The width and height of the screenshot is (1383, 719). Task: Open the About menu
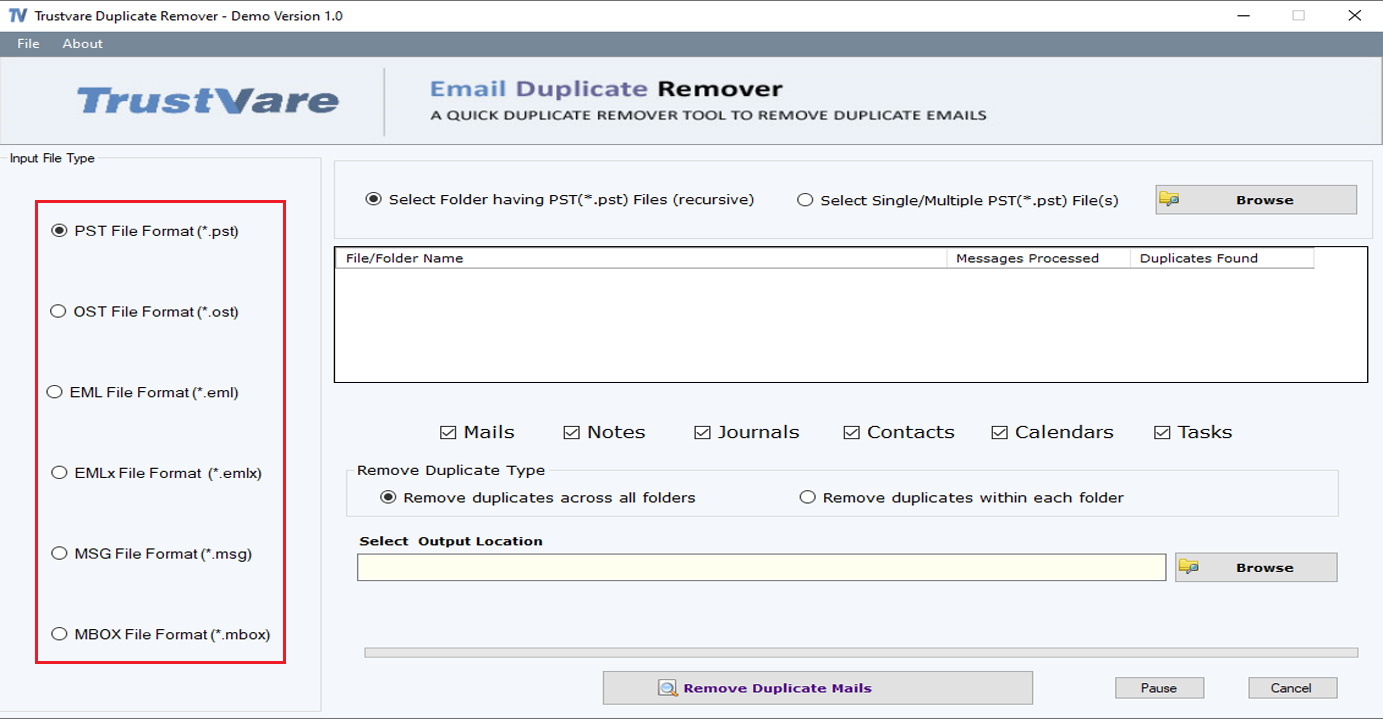coord(82,43)
